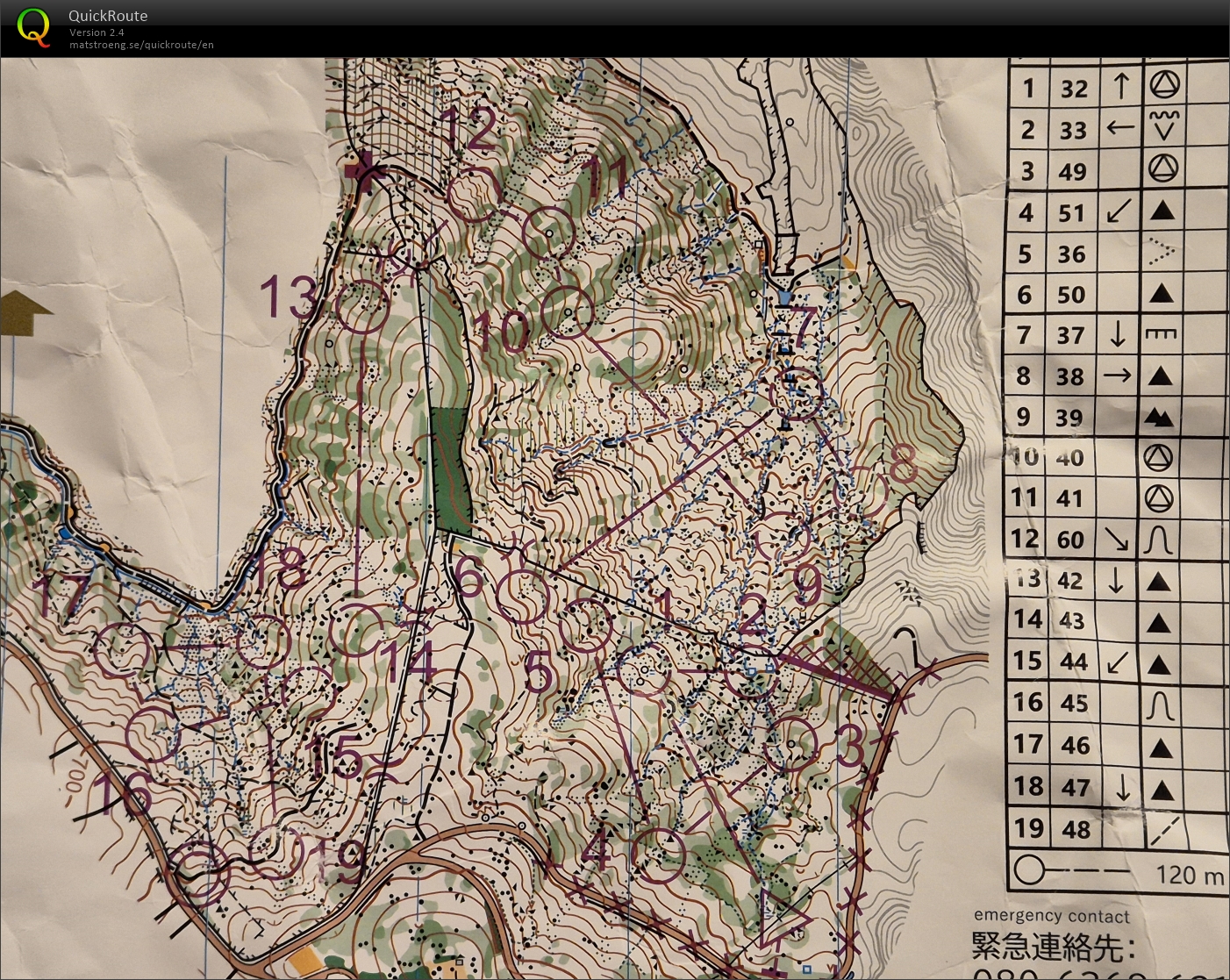Viewport: 1230px width, 980px height.
Task: Select code 48 in description row 19
Action: [1075, 829]
